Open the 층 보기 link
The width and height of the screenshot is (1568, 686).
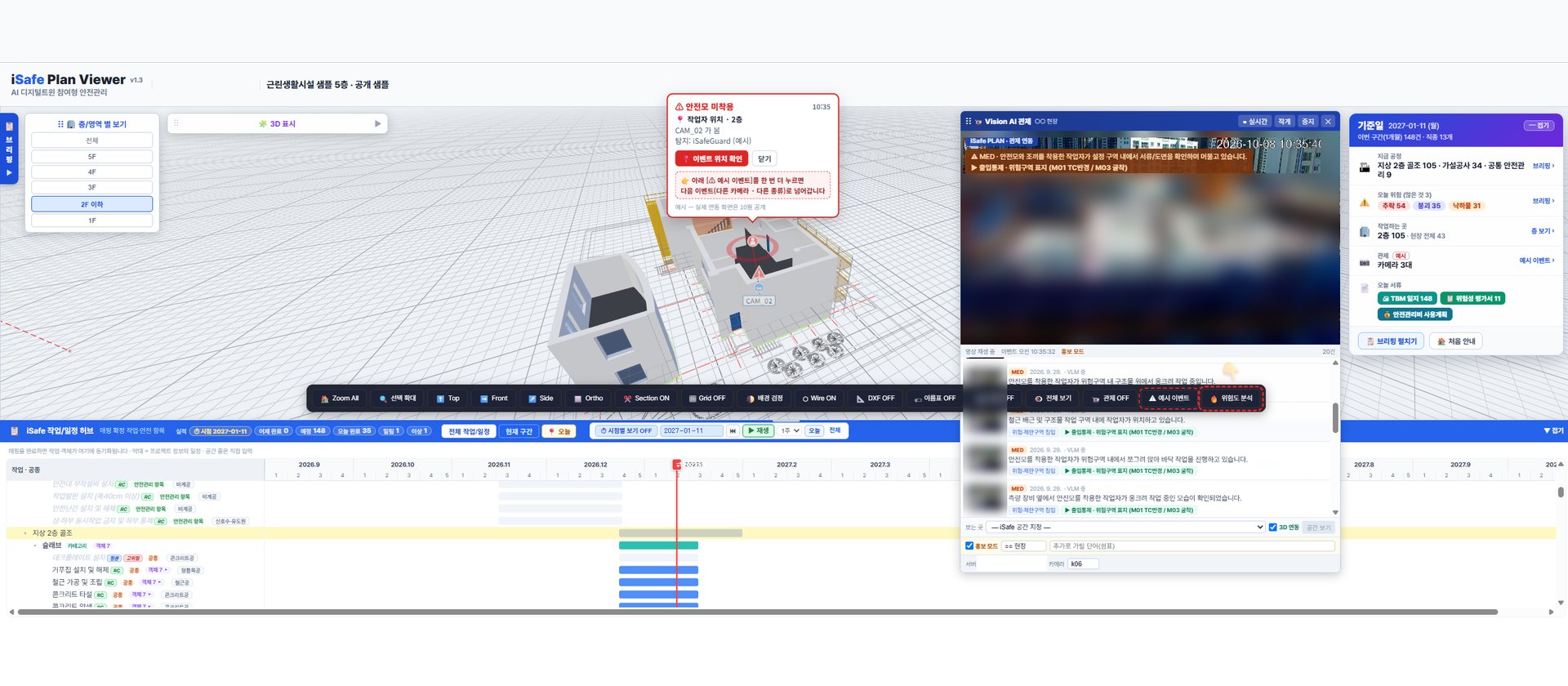coord(1542,231)
